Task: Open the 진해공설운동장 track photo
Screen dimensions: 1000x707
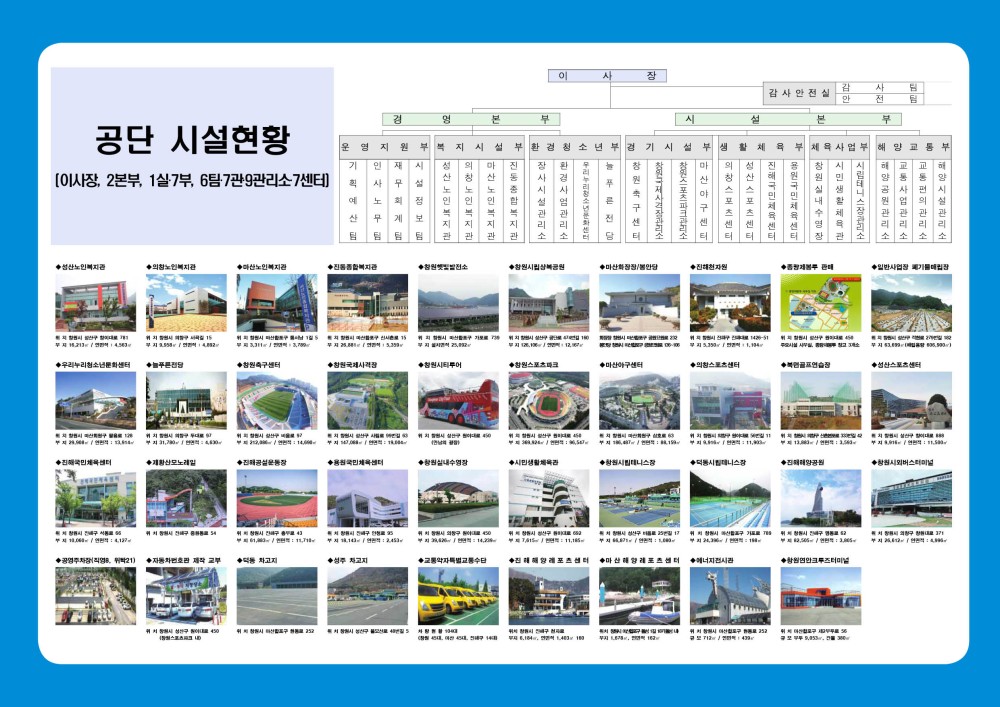Action: coord(277,498)
